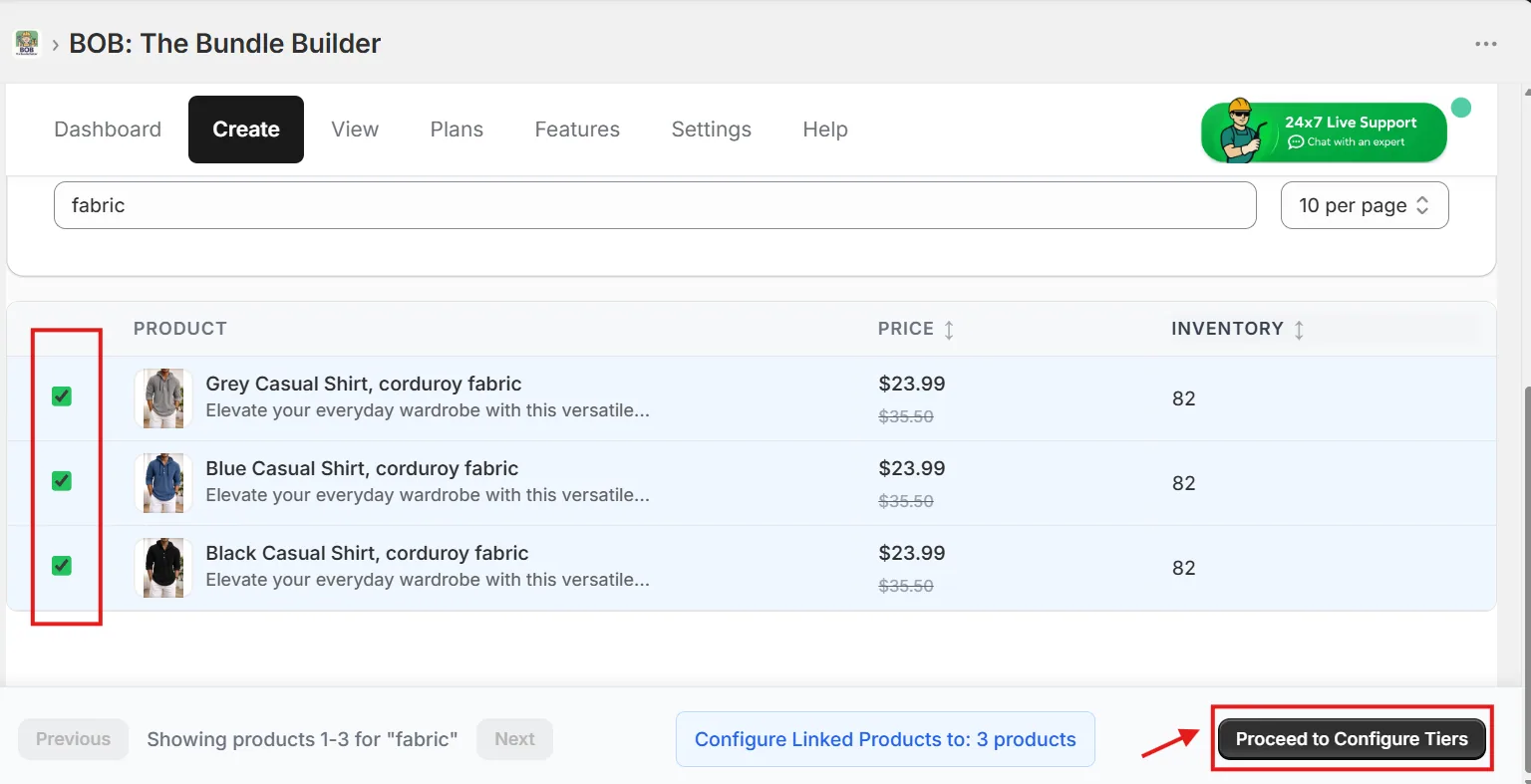Click the struck-through $35.50 for Black Casual Shirt
The image size is (1531, 784).
[x=906, y=586]
